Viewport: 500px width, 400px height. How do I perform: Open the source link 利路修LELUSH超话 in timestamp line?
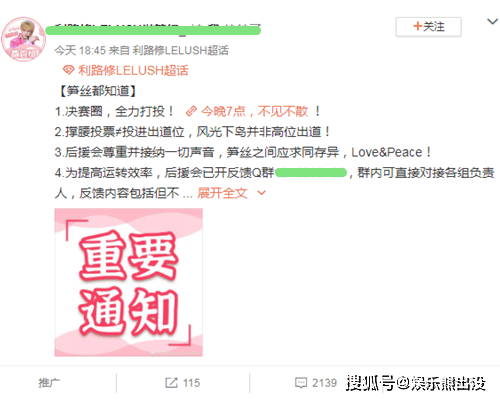(181, 50)
